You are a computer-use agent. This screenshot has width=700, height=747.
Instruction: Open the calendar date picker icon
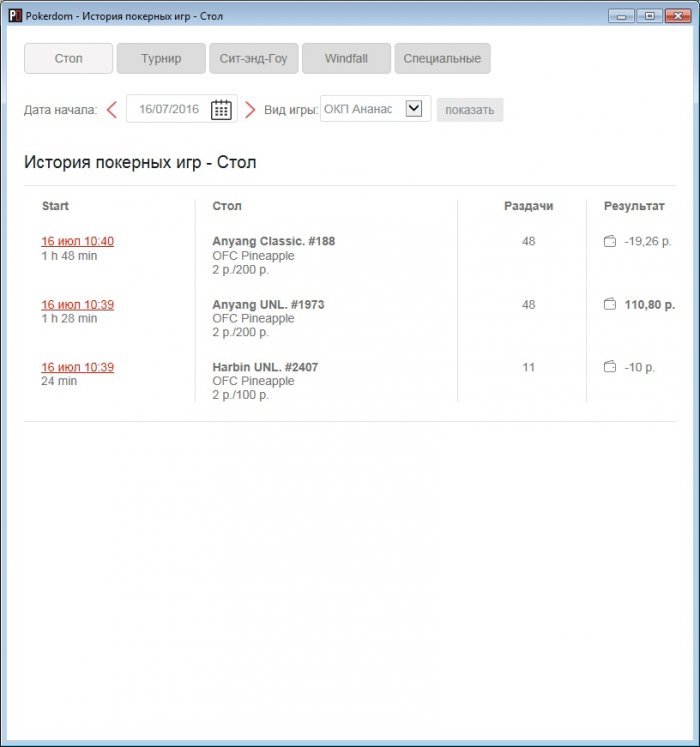[221, 110]
